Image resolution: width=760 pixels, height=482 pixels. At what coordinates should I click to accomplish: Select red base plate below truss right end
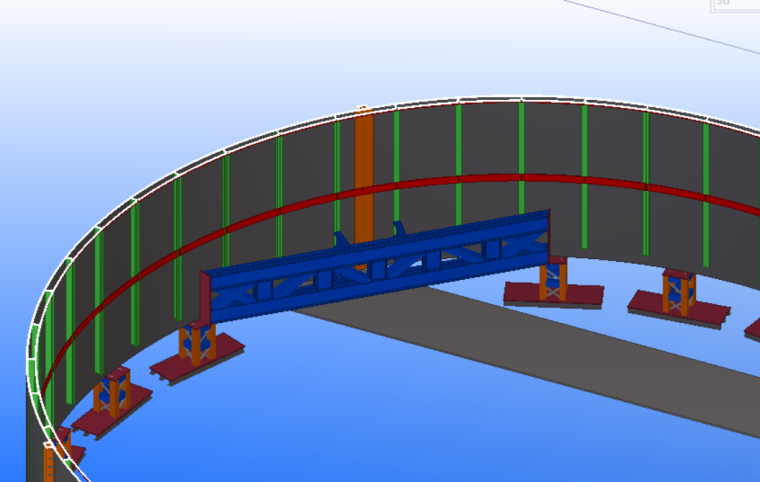point(553,298)
